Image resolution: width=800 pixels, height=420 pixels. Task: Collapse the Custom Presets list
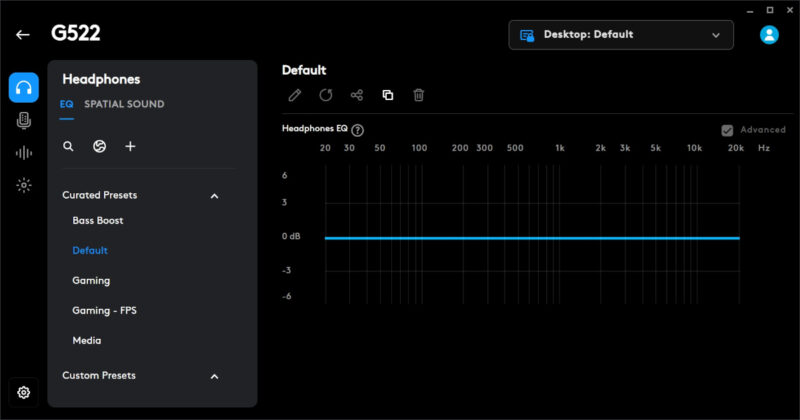click(x=215, y=377)
